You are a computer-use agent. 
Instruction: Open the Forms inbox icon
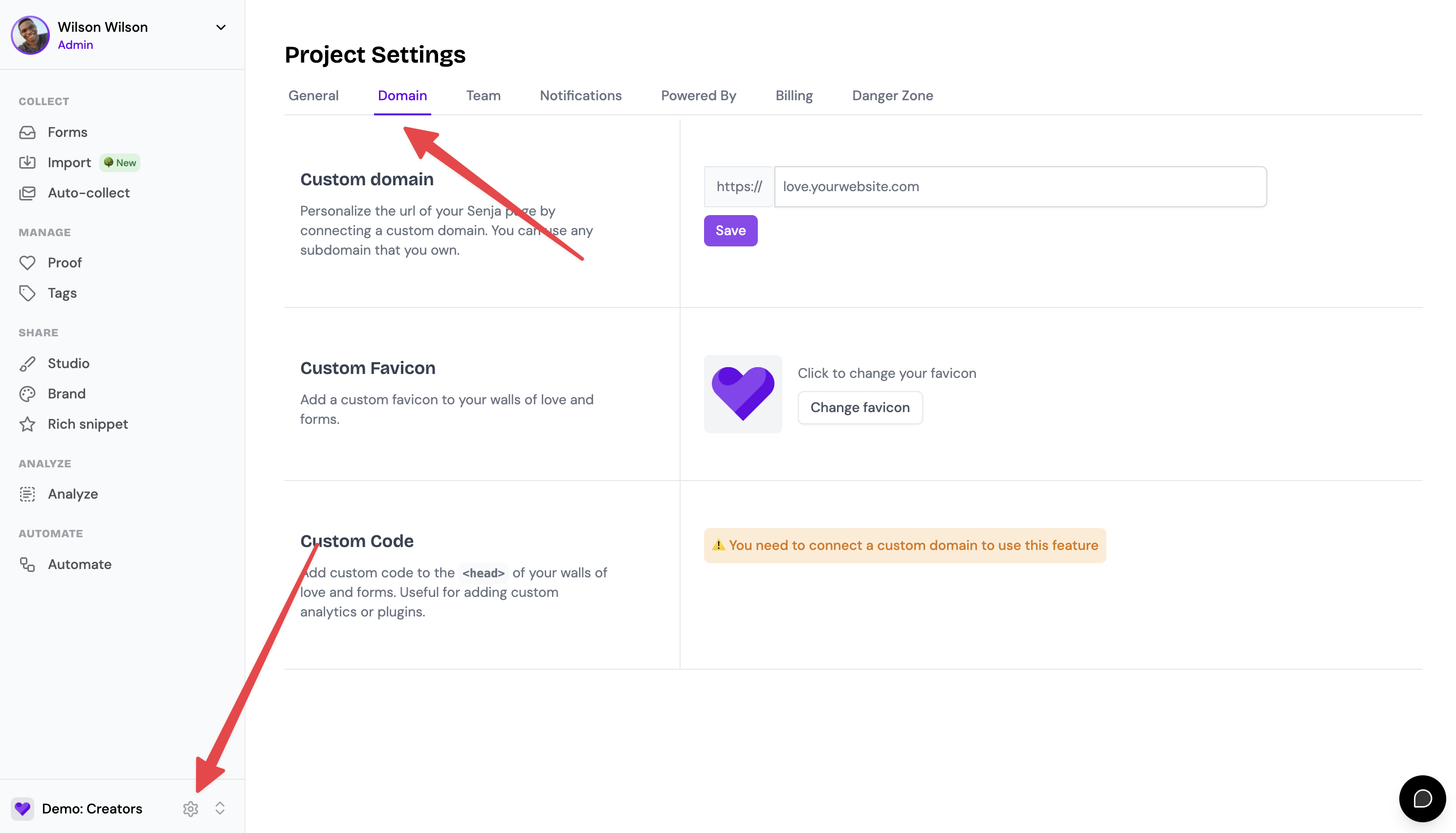(27, 132)
